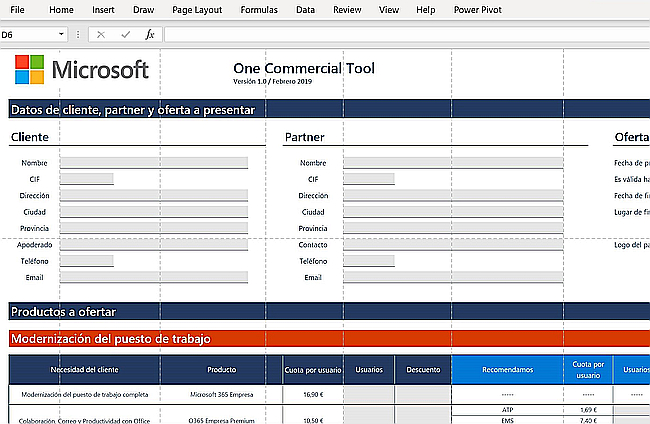Open the Formulas tab
This screenshot has width=650, height=424.
click(x=259, y=10)
